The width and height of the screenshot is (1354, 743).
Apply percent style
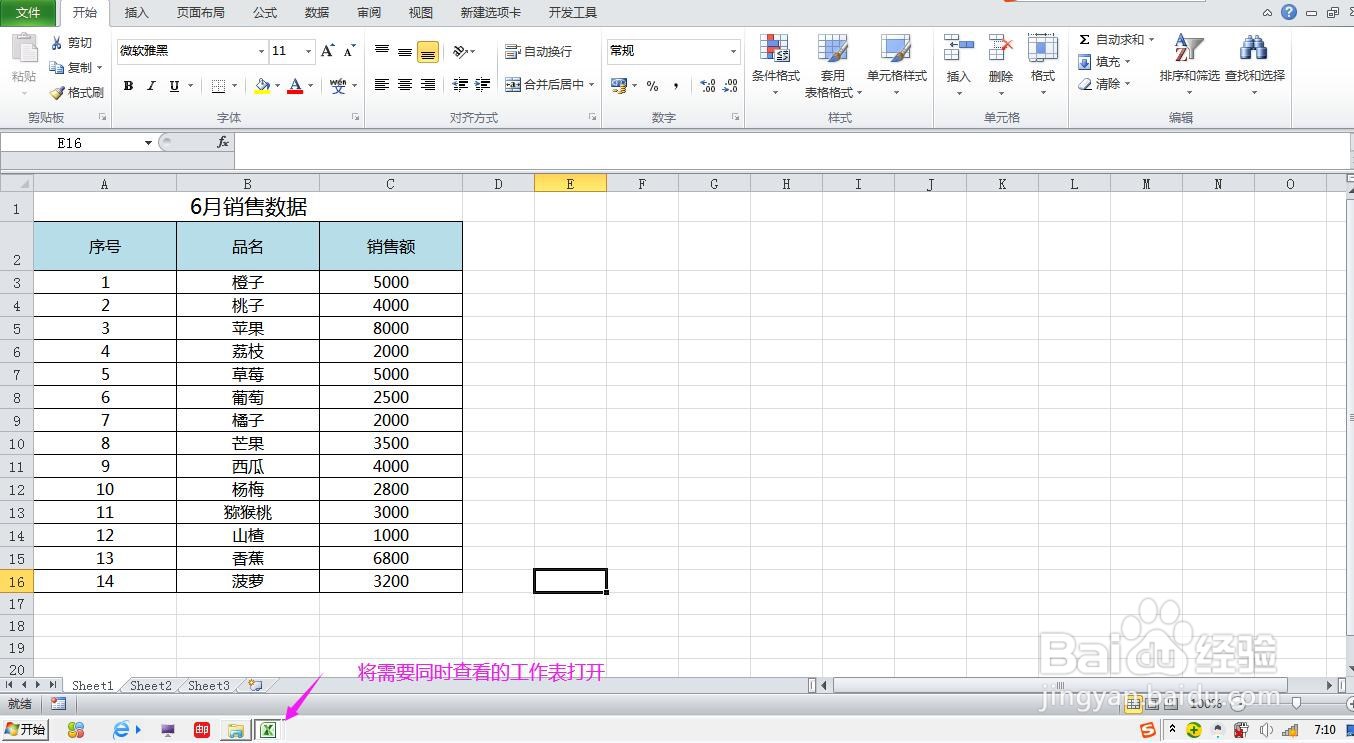click(x=652, y=86)
